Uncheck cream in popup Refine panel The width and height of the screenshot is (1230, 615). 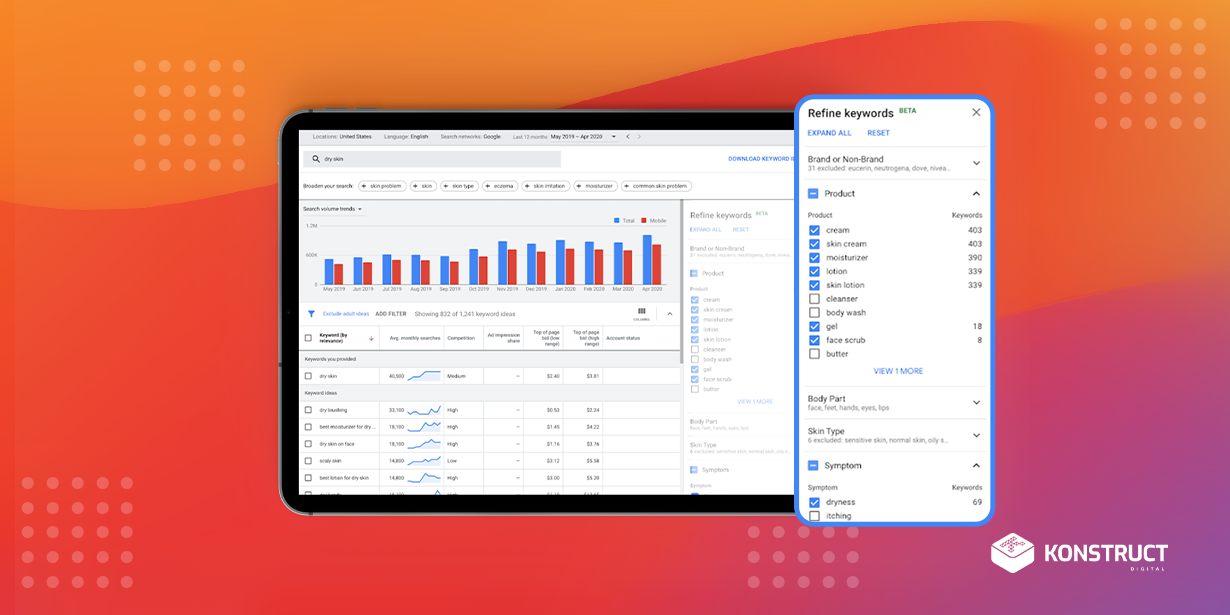point(814,230)
